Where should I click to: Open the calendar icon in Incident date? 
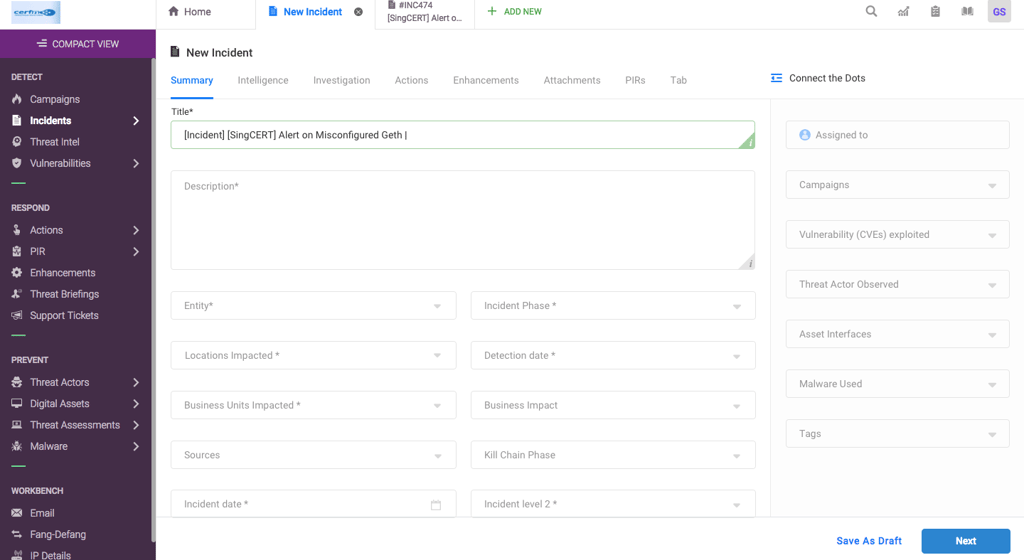pyautogui.click(x=436, y=505)
